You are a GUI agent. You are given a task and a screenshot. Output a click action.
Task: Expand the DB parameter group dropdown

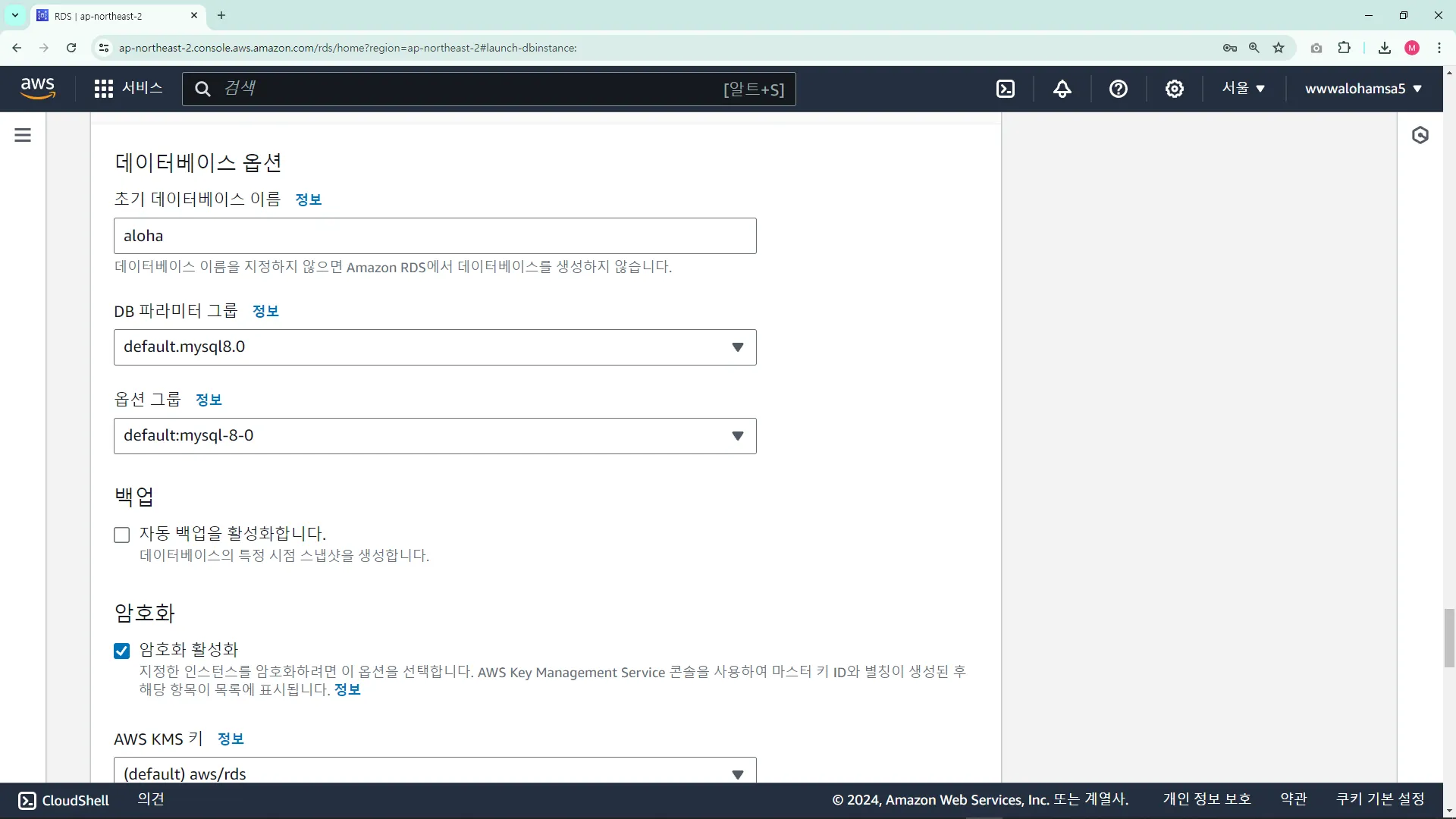point(435,347)
